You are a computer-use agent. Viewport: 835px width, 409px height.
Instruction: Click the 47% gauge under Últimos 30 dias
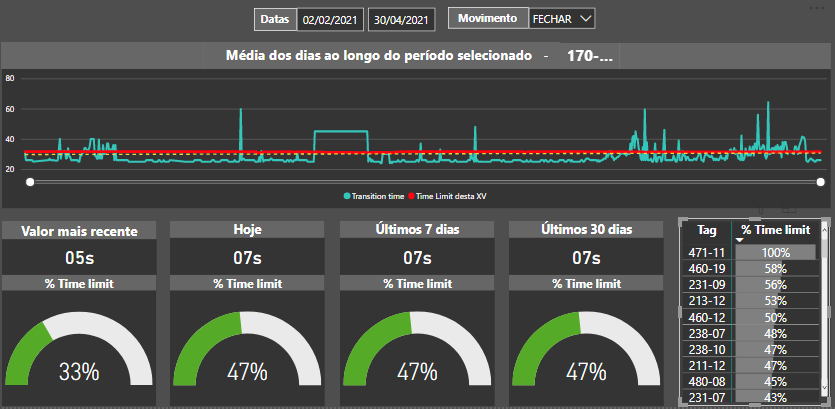[586, 348]
